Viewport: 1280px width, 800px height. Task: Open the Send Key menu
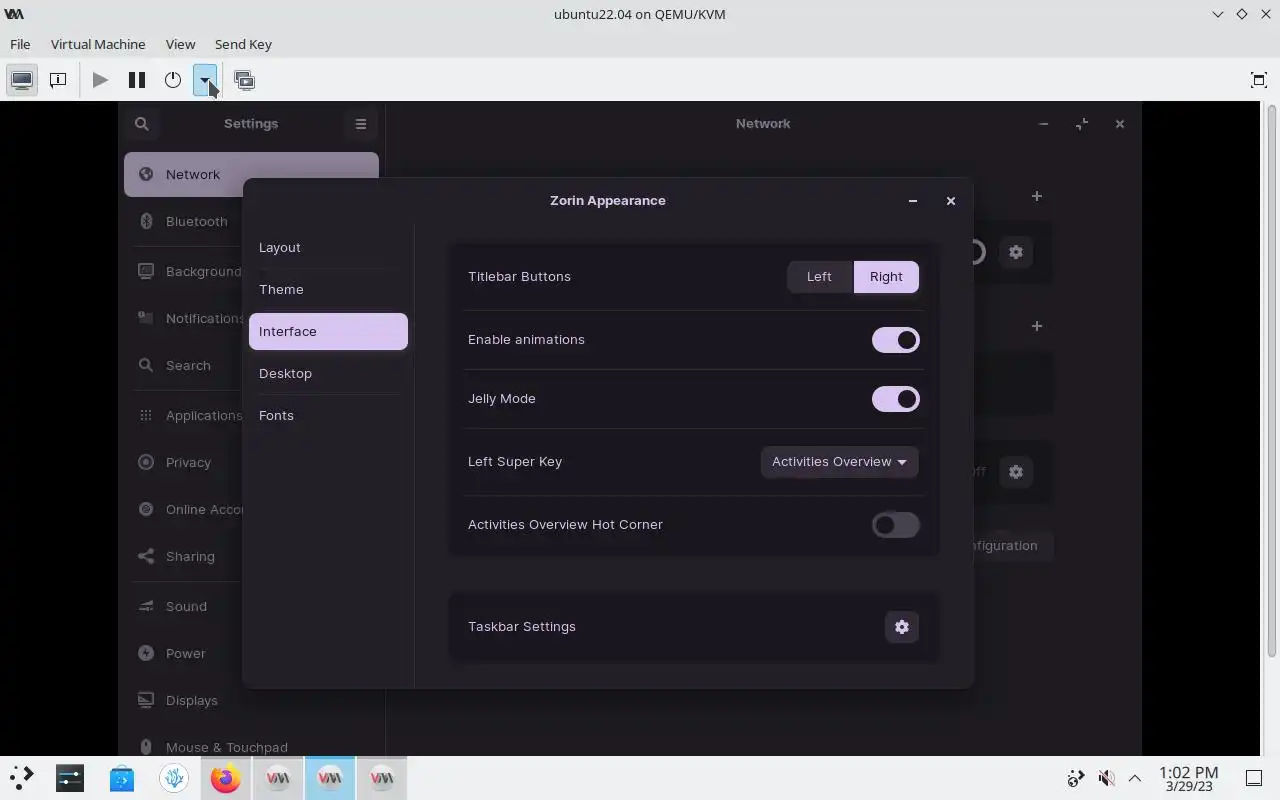tap(243, 44)
